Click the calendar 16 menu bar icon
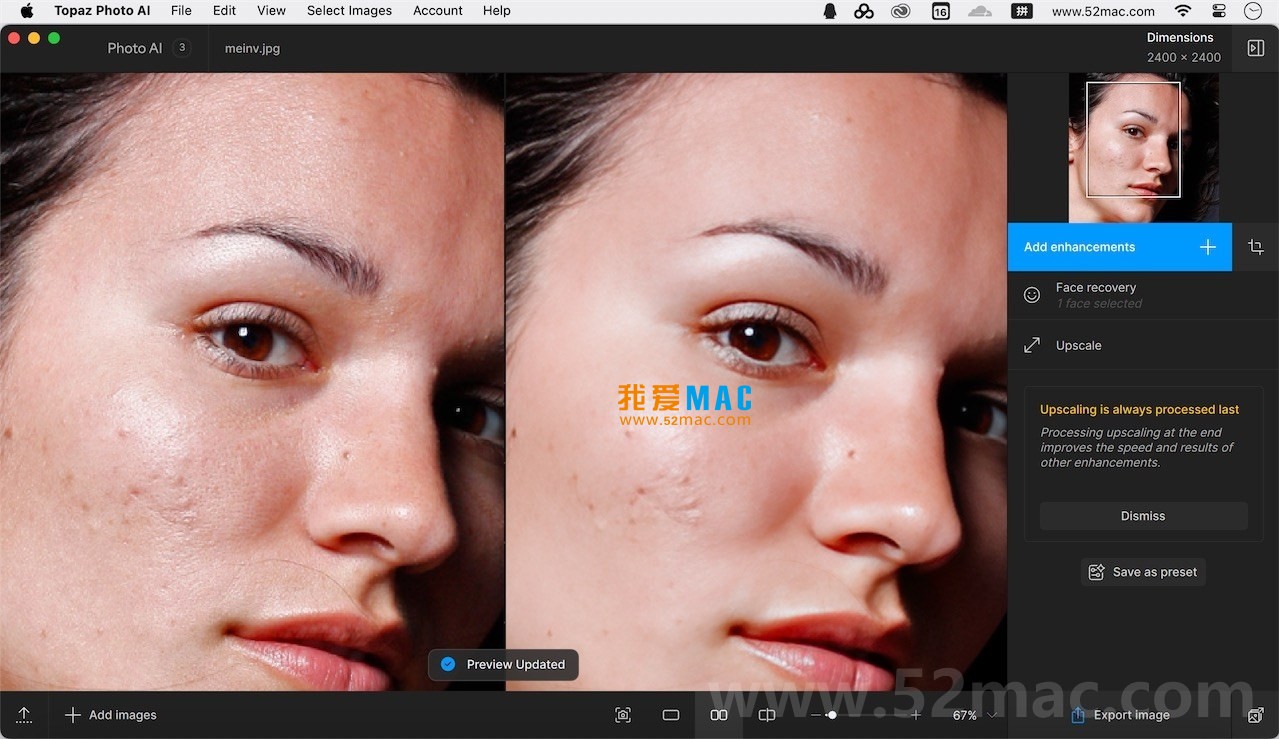1279x739 pixels. (x=941, y=11)
